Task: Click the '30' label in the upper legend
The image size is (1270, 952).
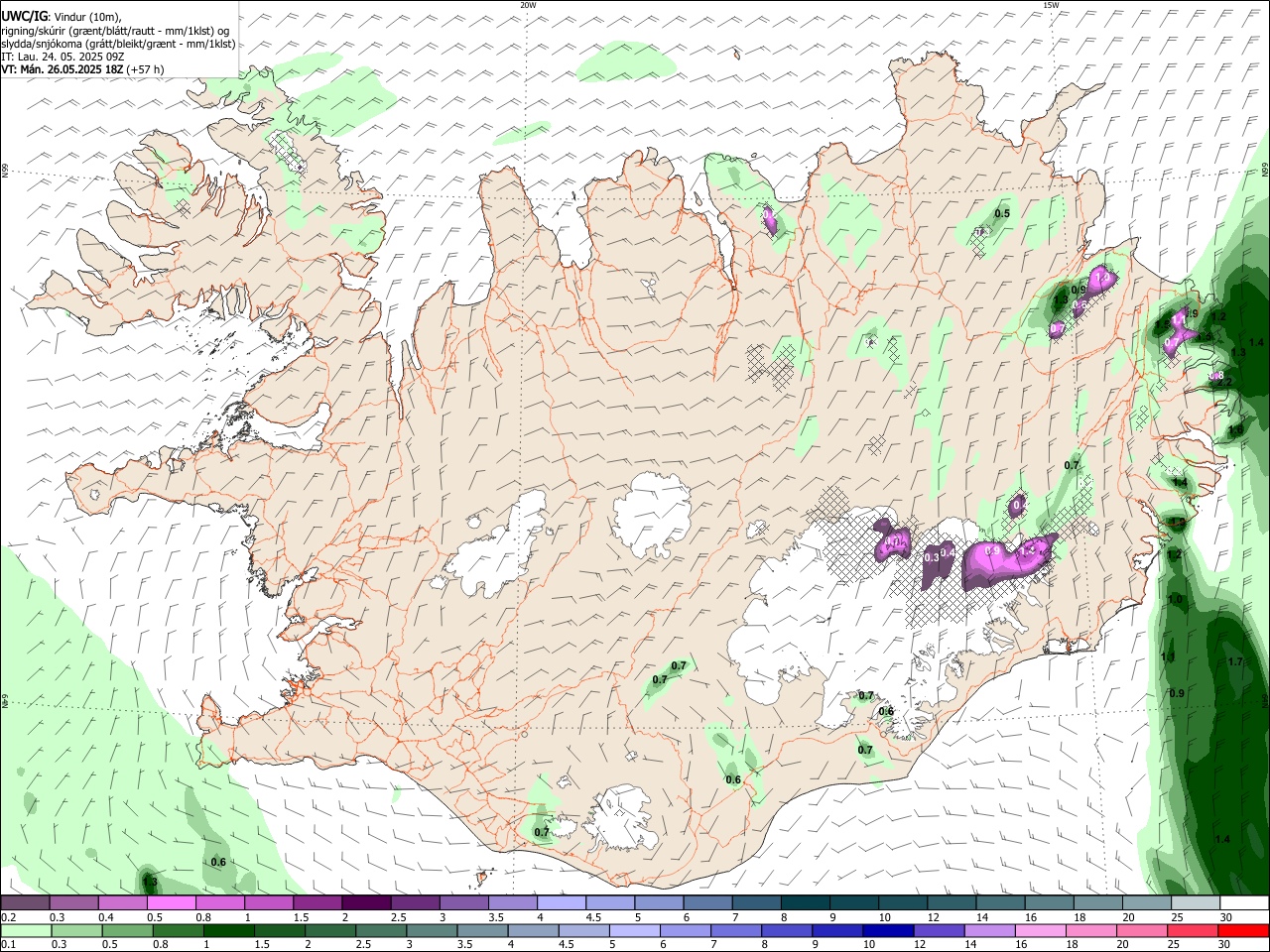Action: coord(1225,918)
